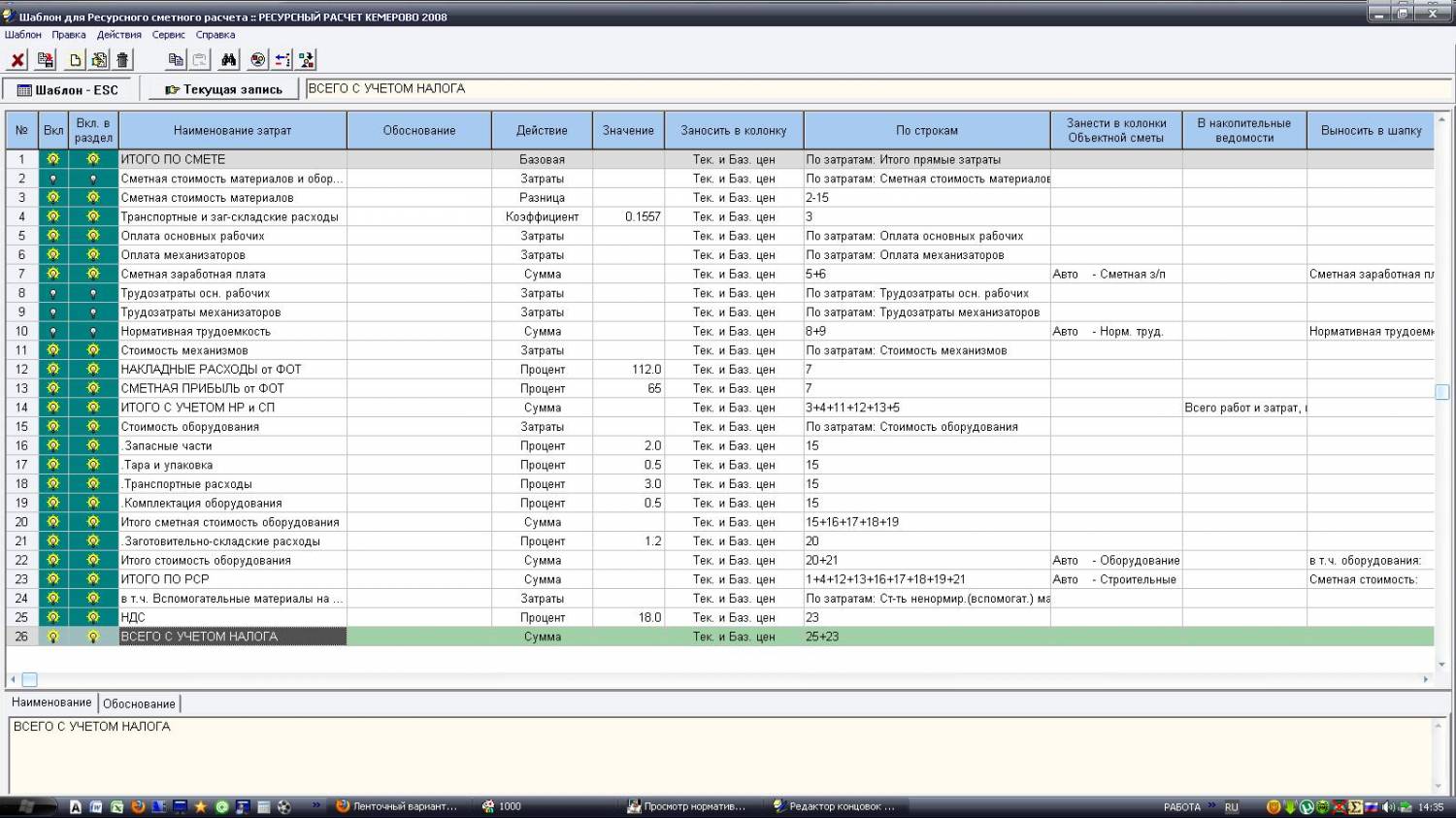Toggle section-include bulb for Стоимость оборудования row
The width and height of the screenshot is (1456, 818).
point(93,426)
